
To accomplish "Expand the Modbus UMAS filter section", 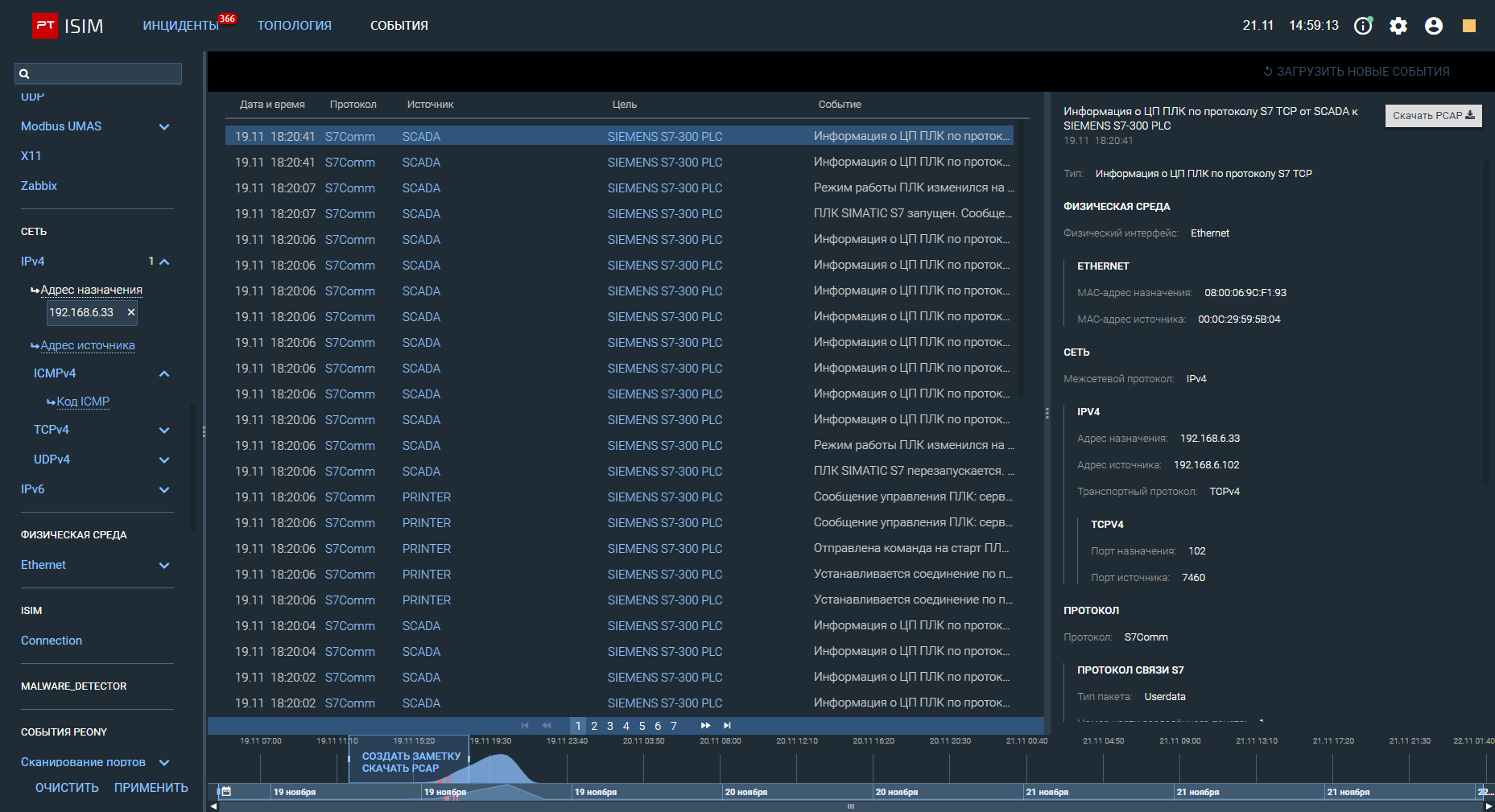I will click(x=164, y=127).
